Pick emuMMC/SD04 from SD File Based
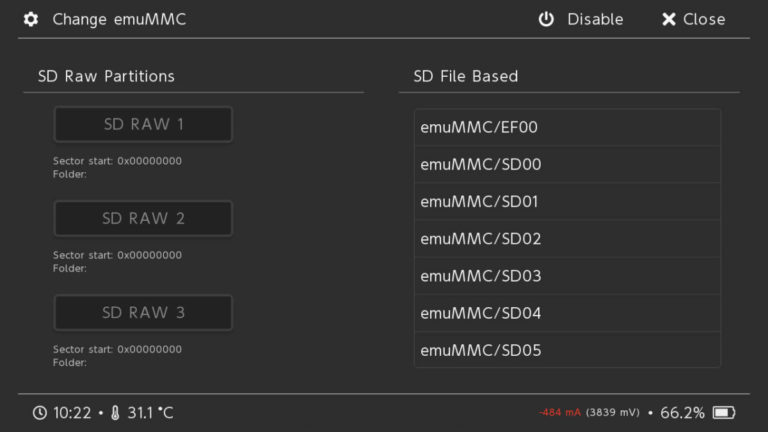This screenshot has height=432, width=768. coord(567,313)
